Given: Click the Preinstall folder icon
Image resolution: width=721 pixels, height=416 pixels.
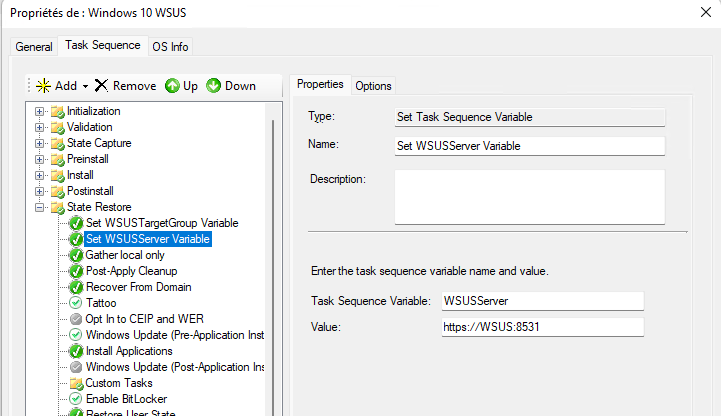Looking at the screenshot, I should 57,160.
